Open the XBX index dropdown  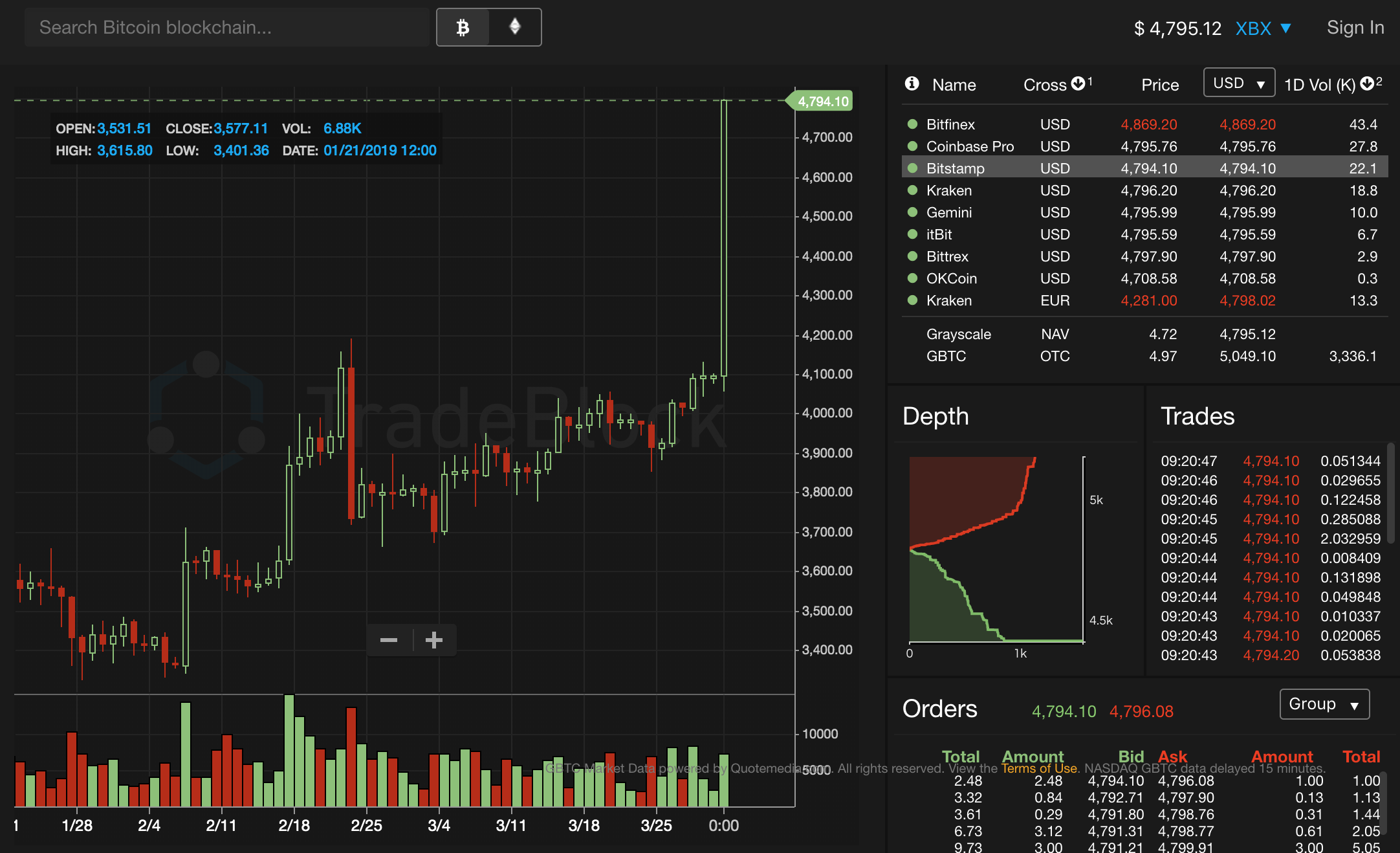click(1263, 28)
